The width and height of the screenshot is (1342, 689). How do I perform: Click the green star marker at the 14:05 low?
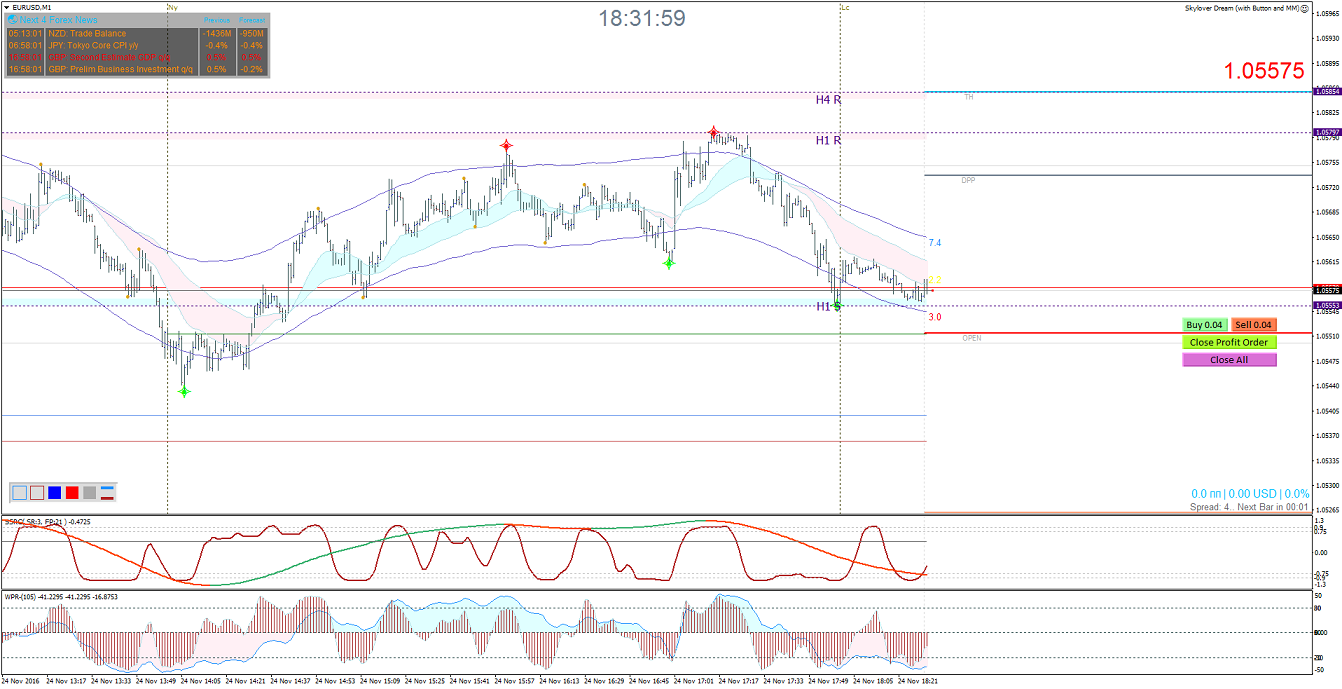click(184, 392)
